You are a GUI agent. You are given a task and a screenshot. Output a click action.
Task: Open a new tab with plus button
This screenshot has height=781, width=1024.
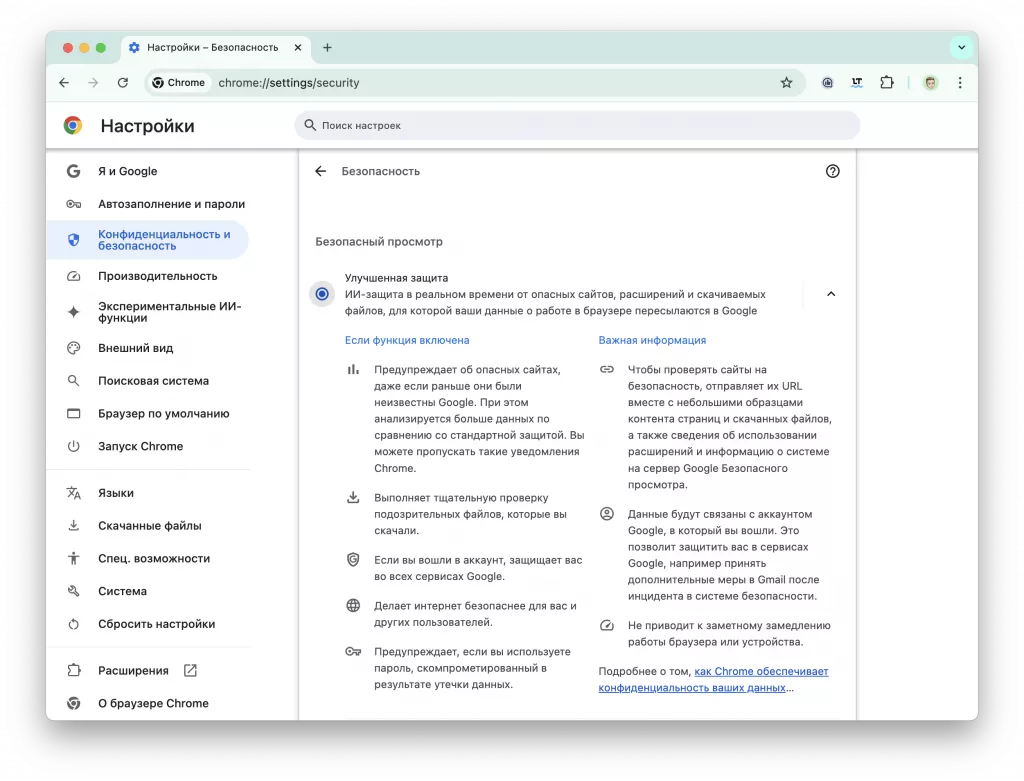pyautogui.click(x=327, y=47)
